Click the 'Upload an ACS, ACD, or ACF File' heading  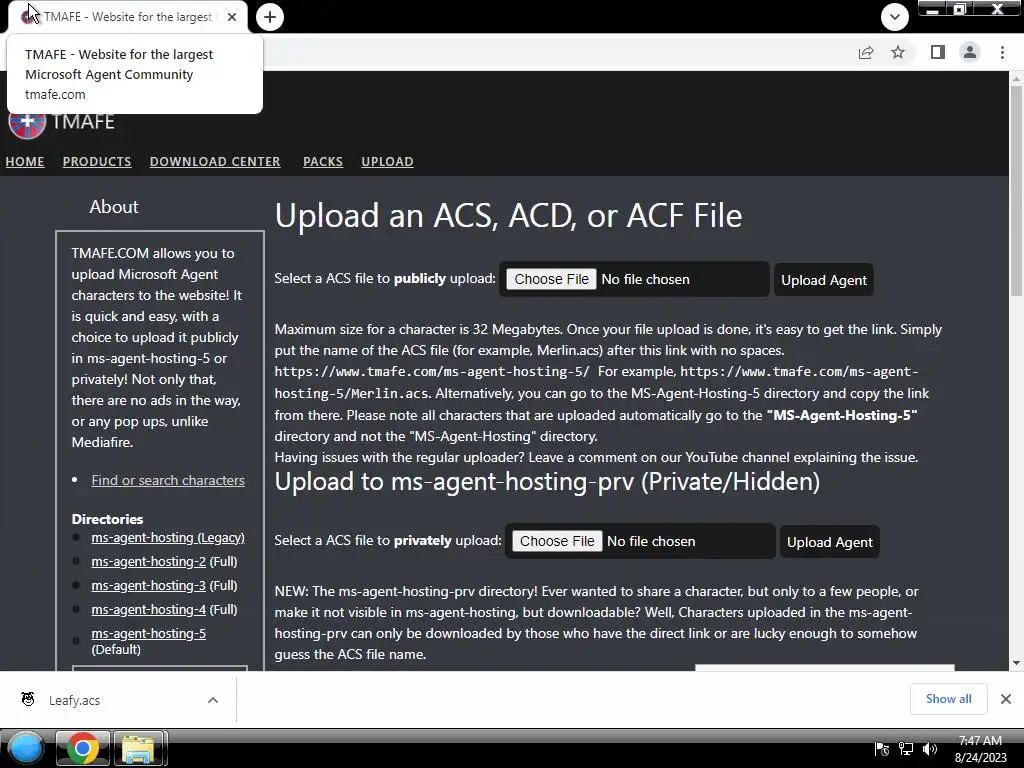(508, 216)
